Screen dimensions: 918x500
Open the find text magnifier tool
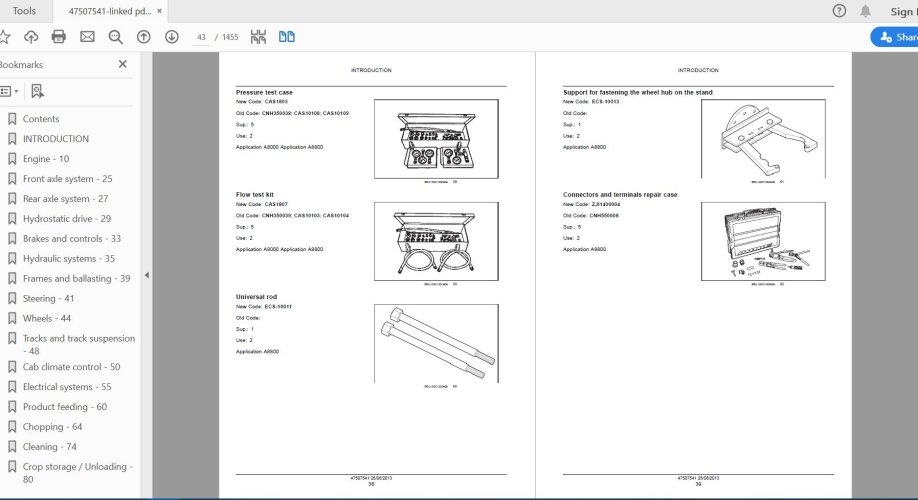point(115,37)
